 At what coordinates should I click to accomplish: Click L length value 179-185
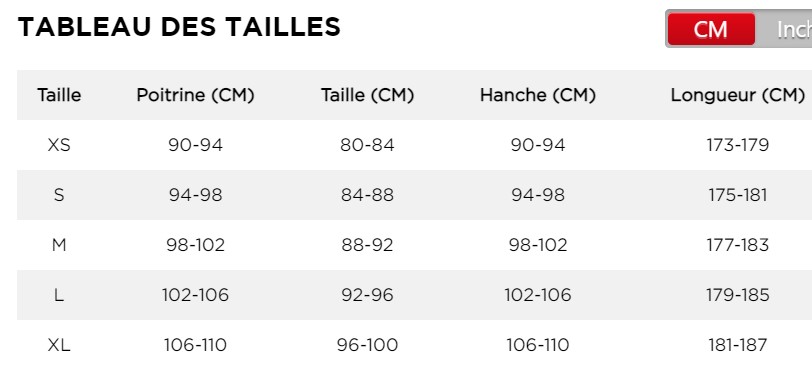pyautogui.click(x=738, y=295)
